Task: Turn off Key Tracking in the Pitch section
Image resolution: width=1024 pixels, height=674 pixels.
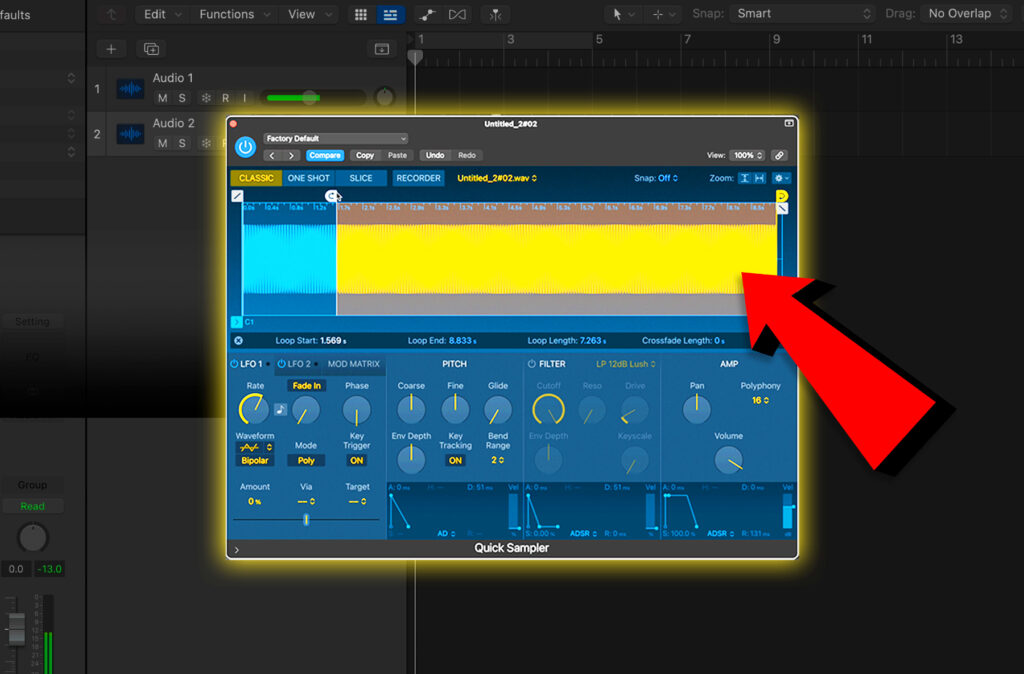Action: tap(455, 460)
